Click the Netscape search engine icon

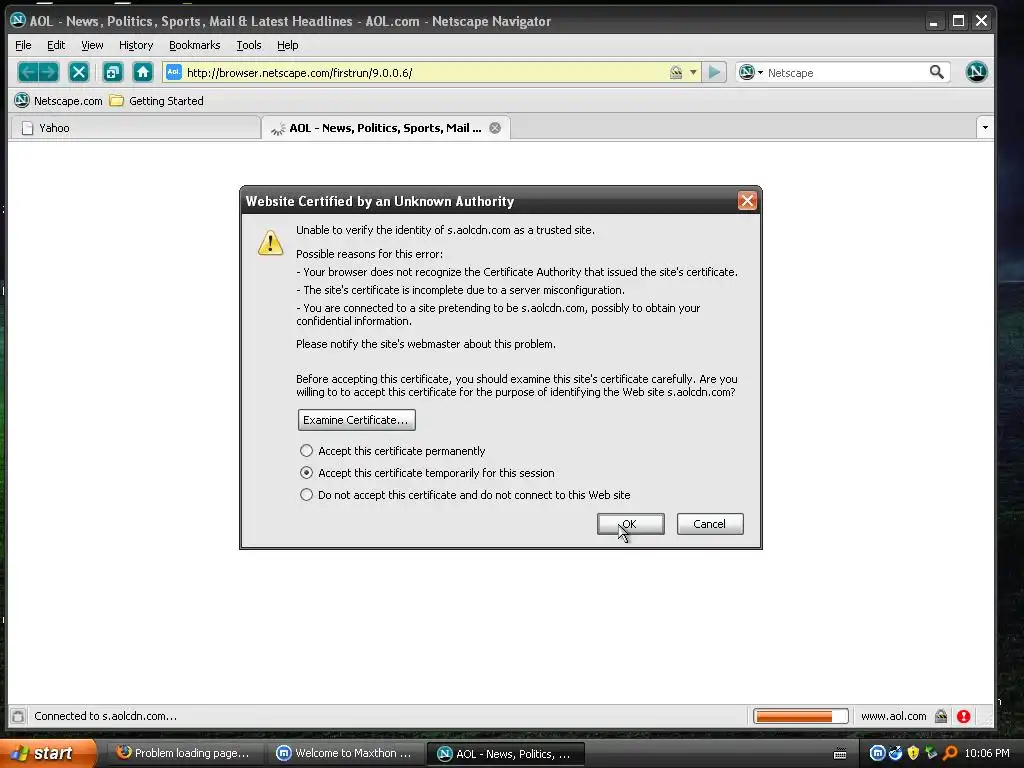(x=747, y=72)
